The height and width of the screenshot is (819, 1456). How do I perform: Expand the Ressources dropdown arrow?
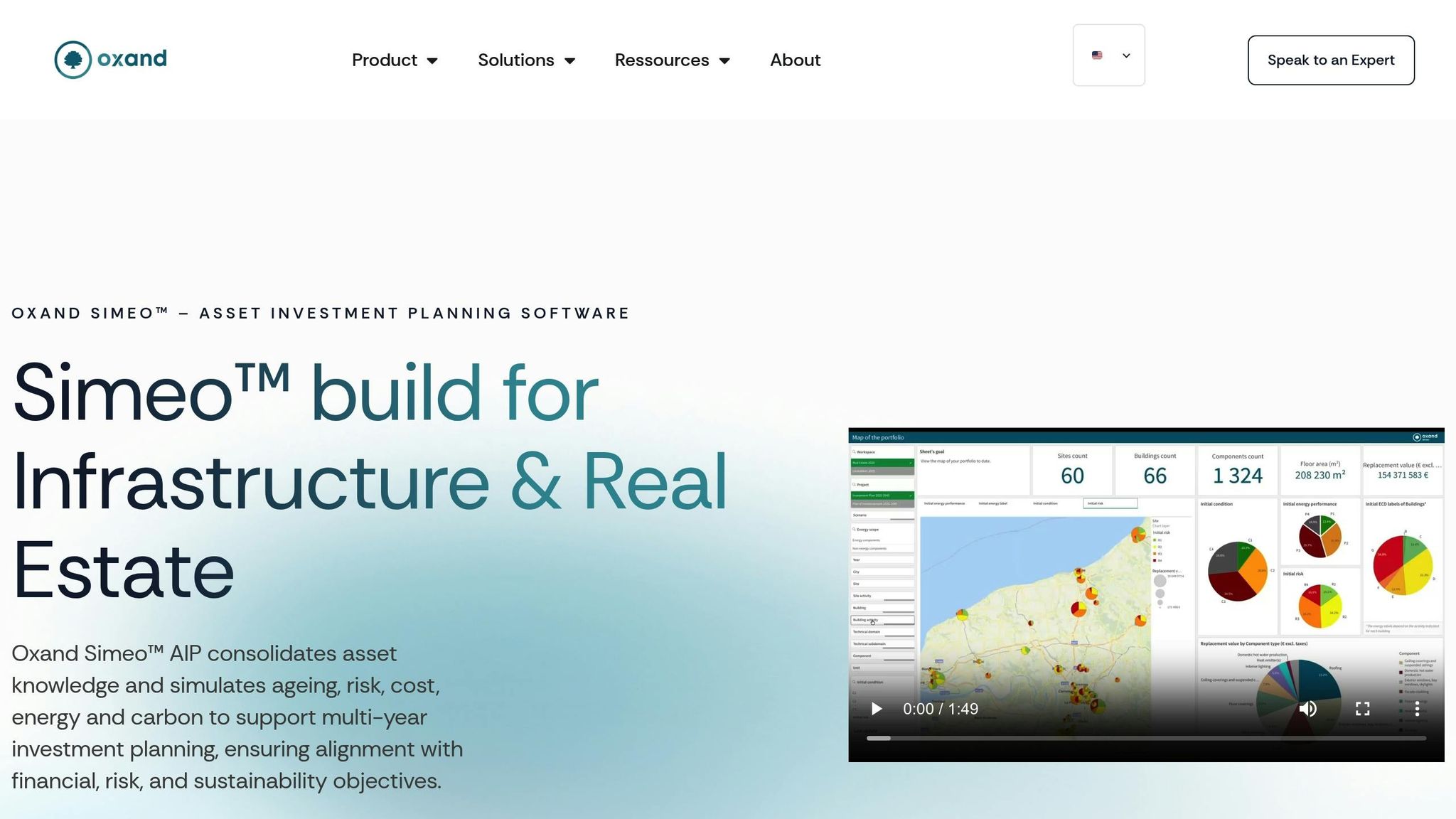coord(724,61)
